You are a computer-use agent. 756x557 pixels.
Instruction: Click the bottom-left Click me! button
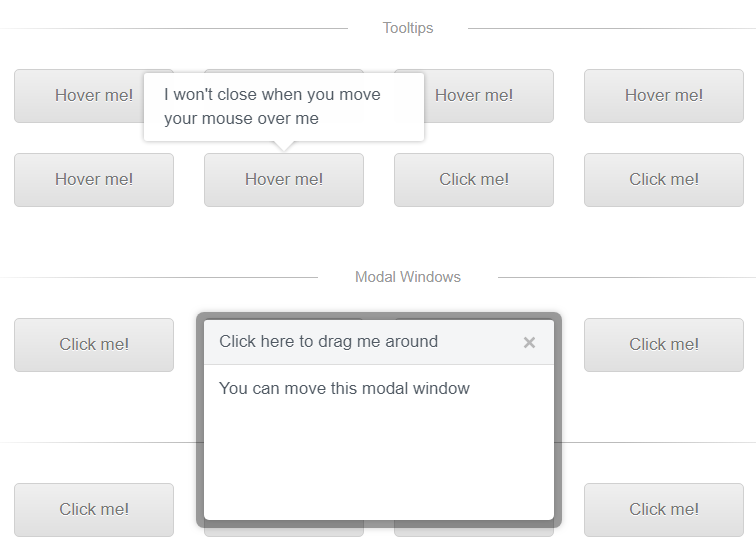[x=94, y=510]
